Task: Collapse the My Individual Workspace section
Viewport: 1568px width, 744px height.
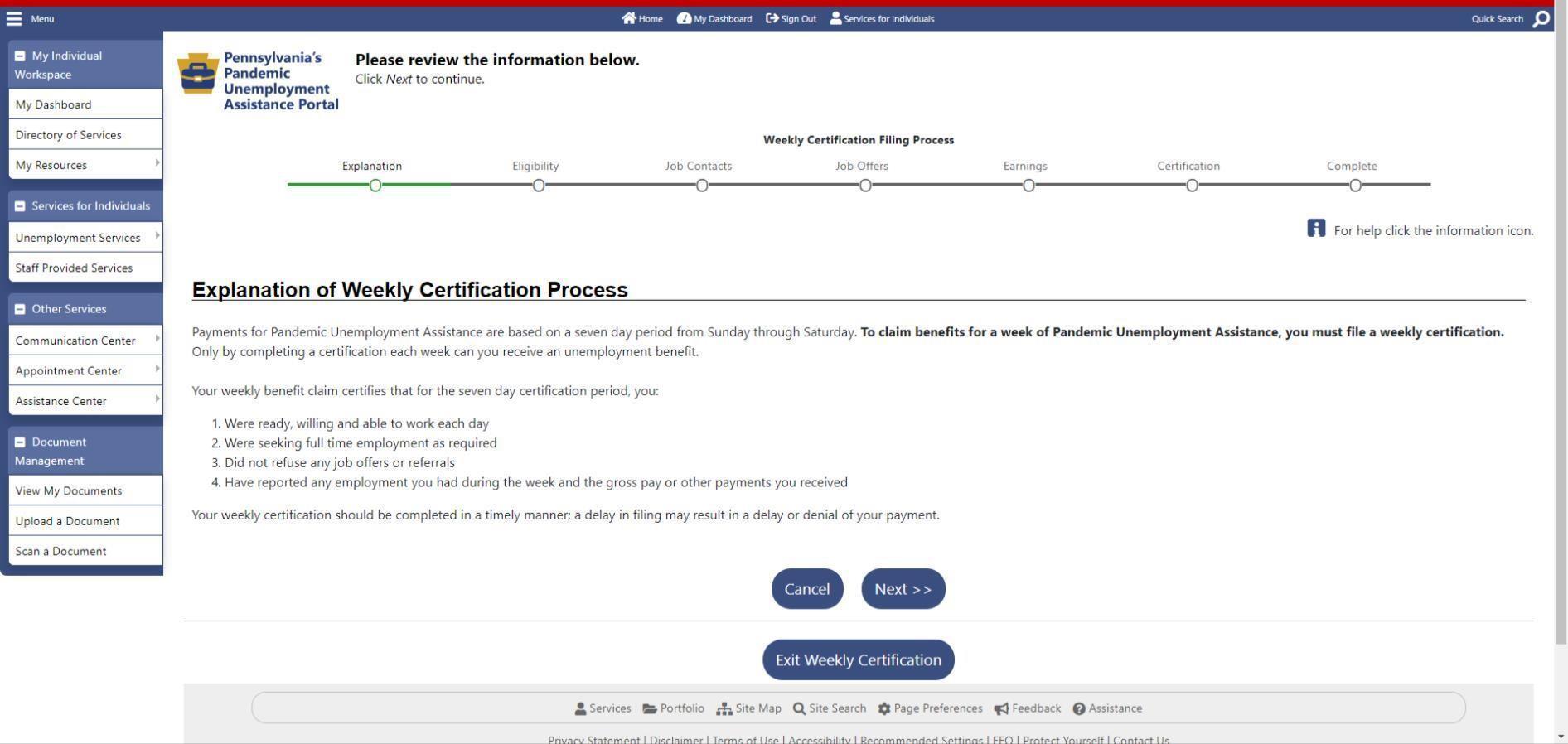Action: tap(20, 56)
